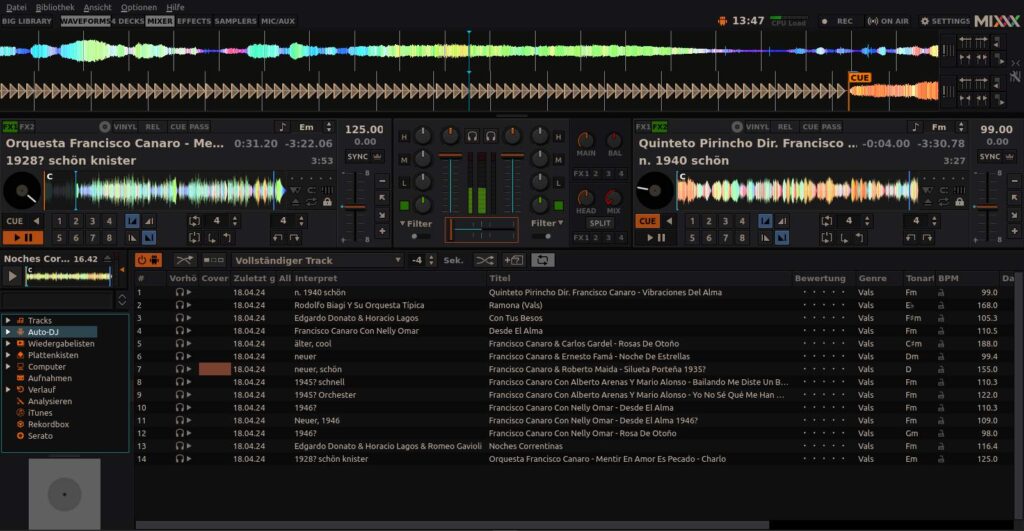Click the CUE button on left deck
The width and height of the screenshot is (1024, 531).
pyautogui.click(x=14, y=221)
